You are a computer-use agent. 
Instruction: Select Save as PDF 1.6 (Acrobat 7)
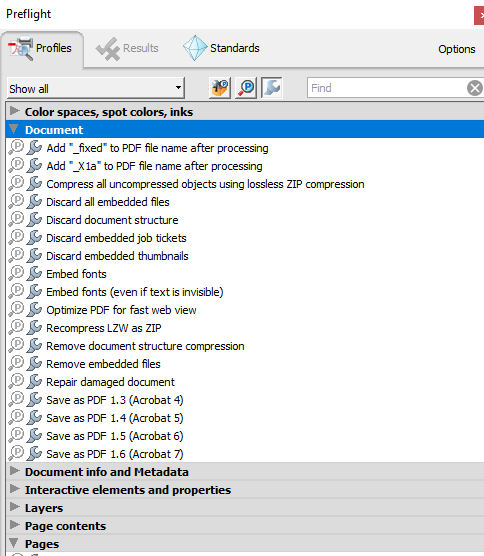tap(115, 454)
